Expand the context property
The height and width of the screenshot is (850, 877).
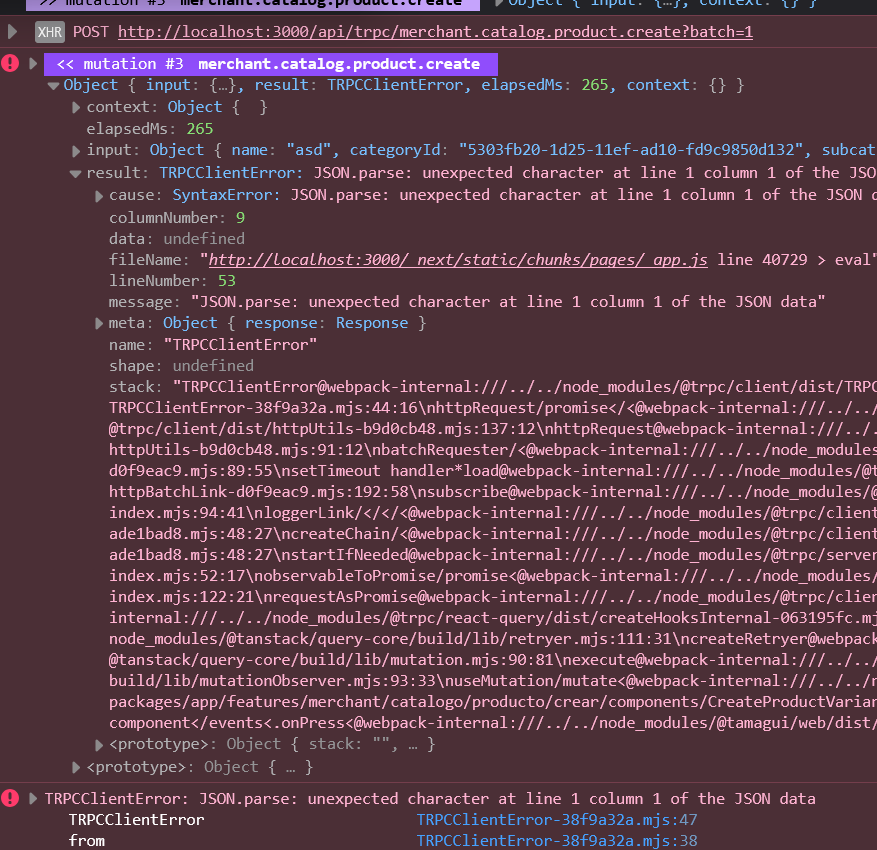(77, 107)
